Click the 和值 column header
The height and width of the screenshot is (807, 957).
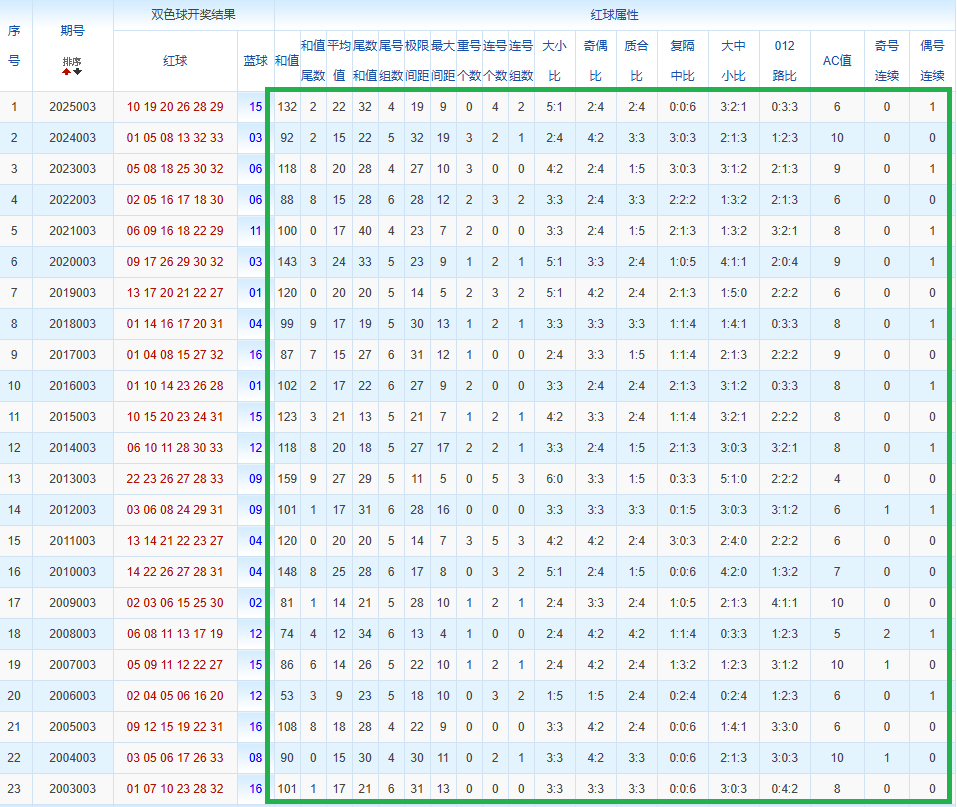coord(287,60)
